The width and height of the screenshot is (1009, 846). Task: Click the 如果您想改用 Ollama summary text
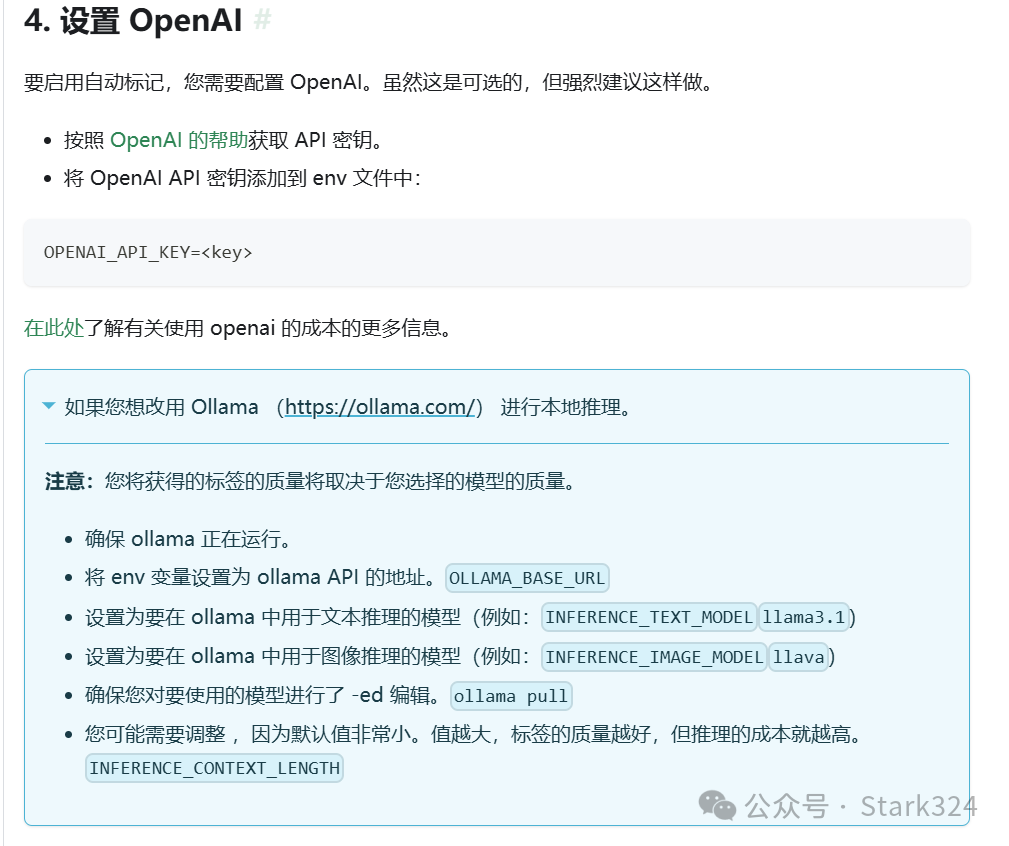[347, 407]
